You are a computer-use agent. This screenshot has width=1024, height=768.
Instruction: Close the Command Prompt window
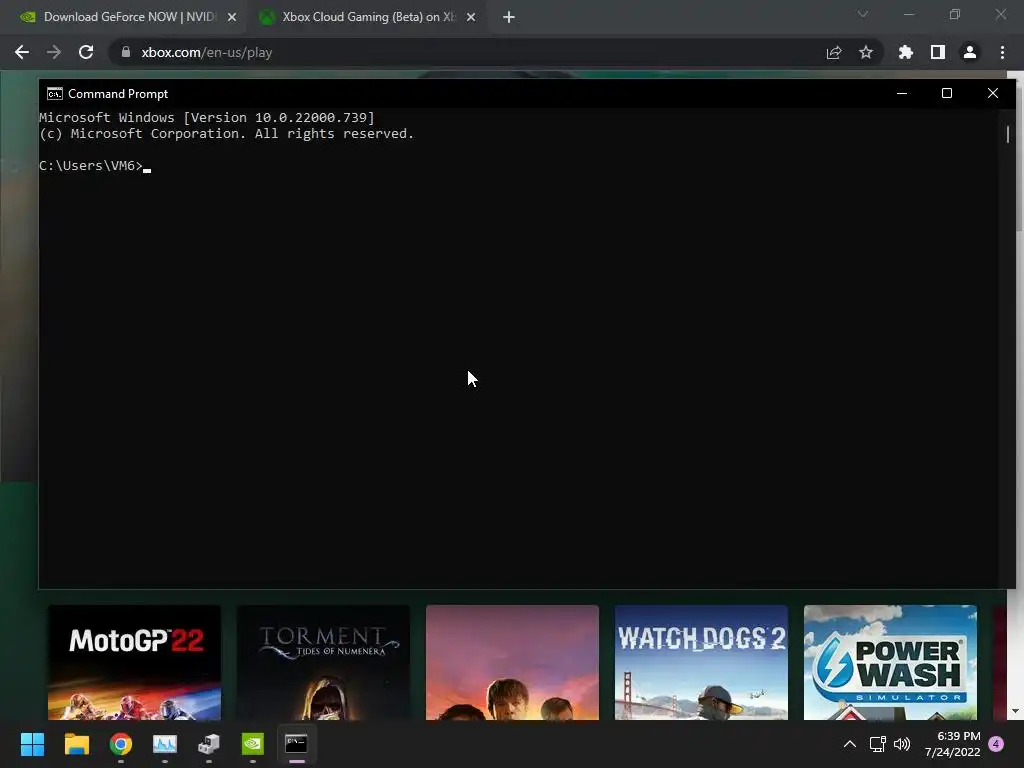click(x=993, y=93)
